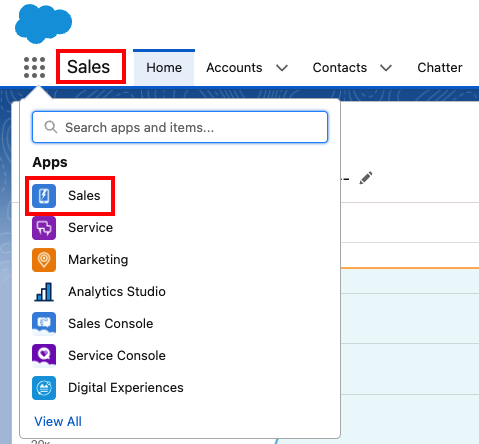Switch to the Home tab

[x=164, y=68]
